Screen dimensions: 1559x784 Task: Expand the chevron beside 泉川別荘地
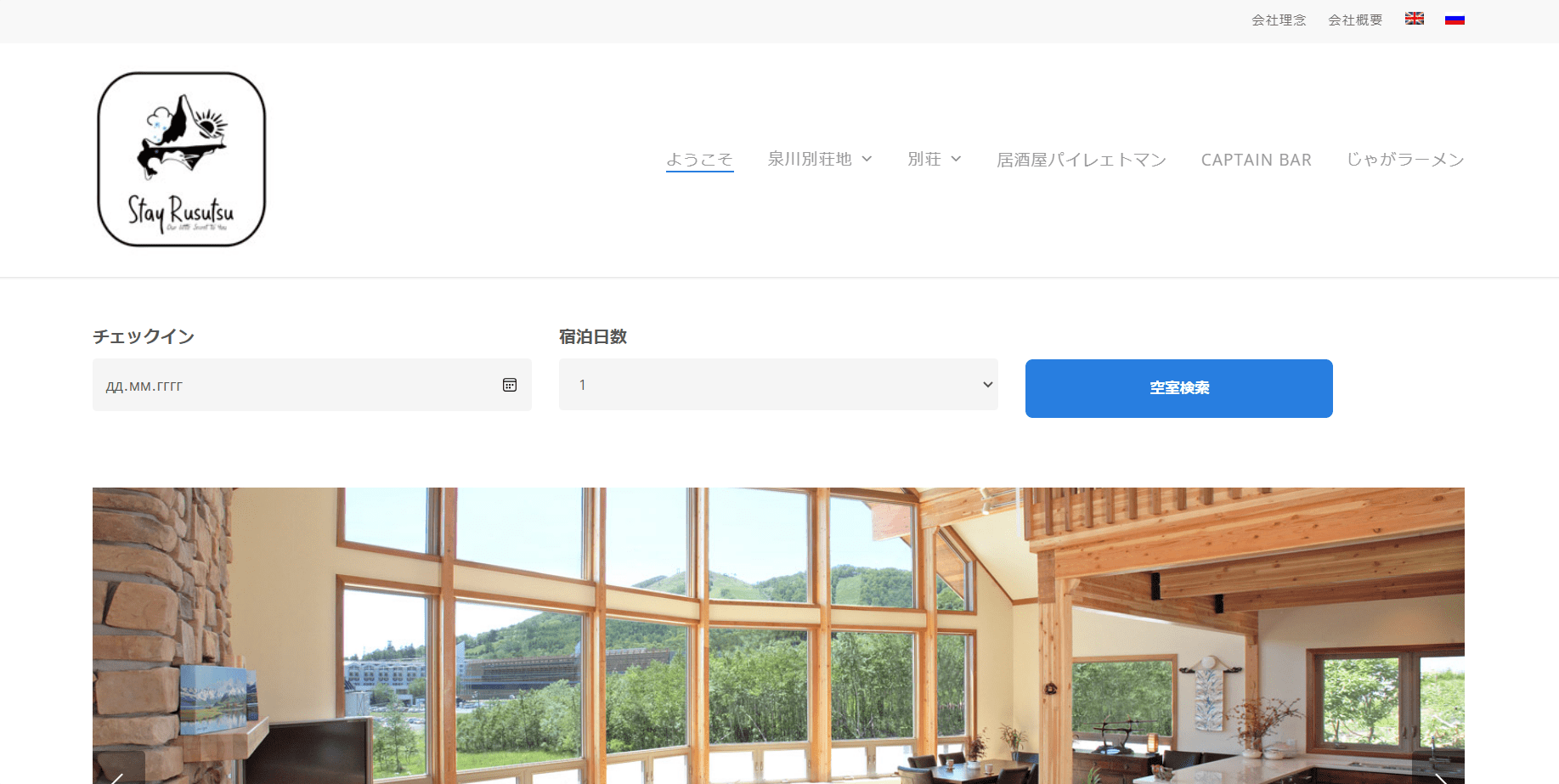(867, 160)
